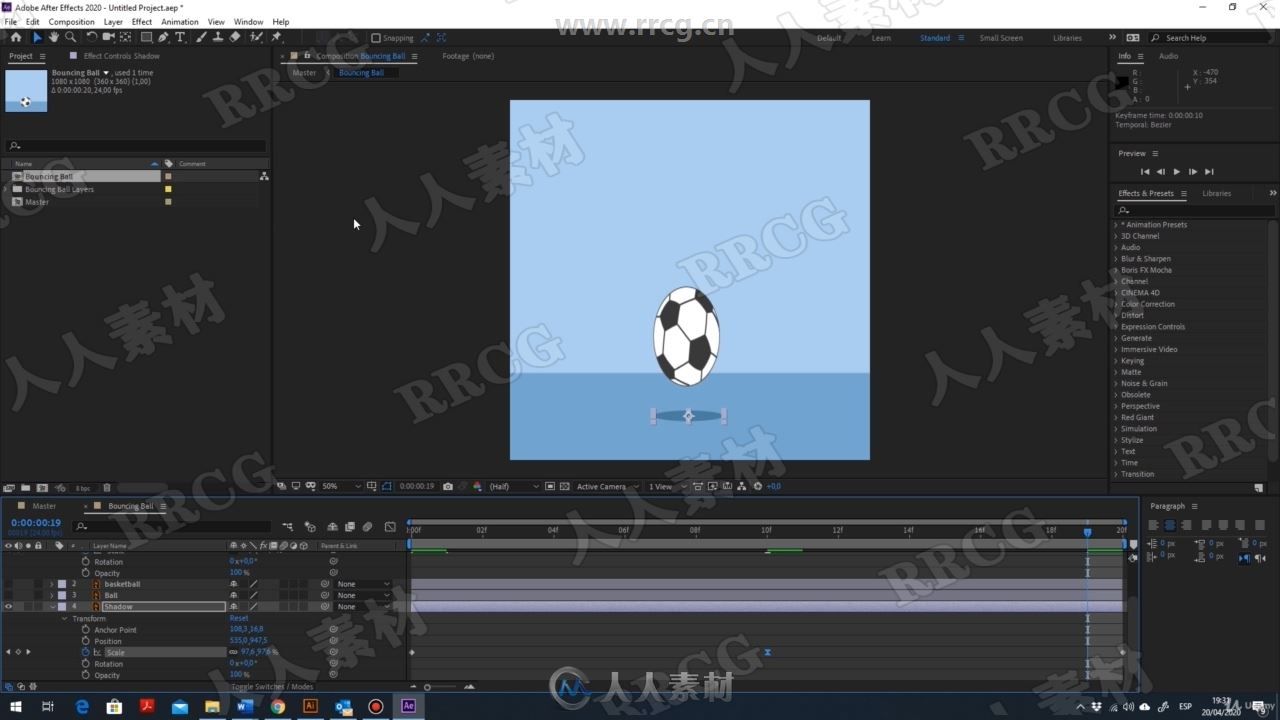Click Reset for Transform properties
This screenshot has height=720, width=1280.
point(238,618)
